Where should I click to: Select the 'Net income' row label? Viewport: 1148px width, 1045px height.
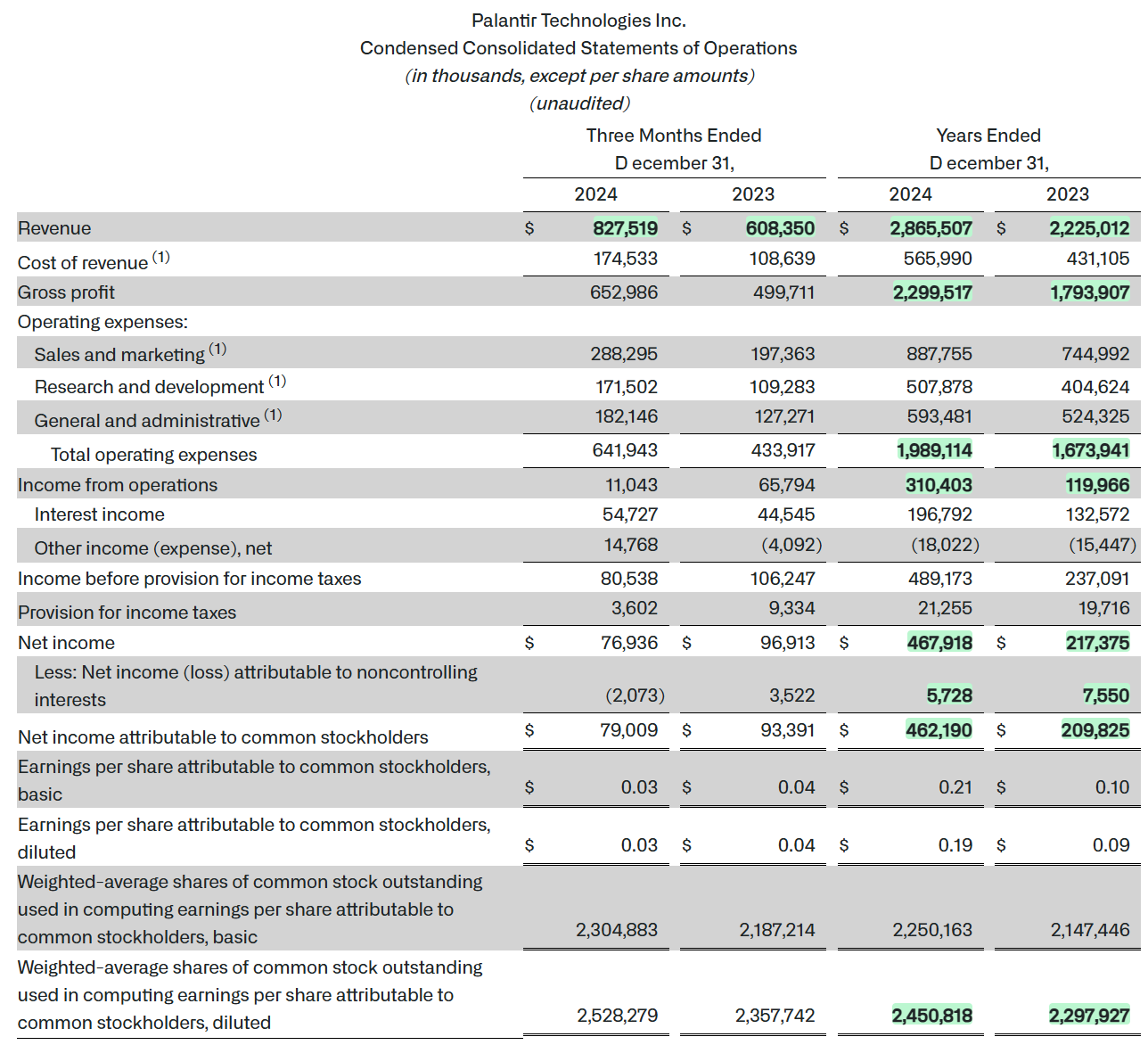(66, 643)
